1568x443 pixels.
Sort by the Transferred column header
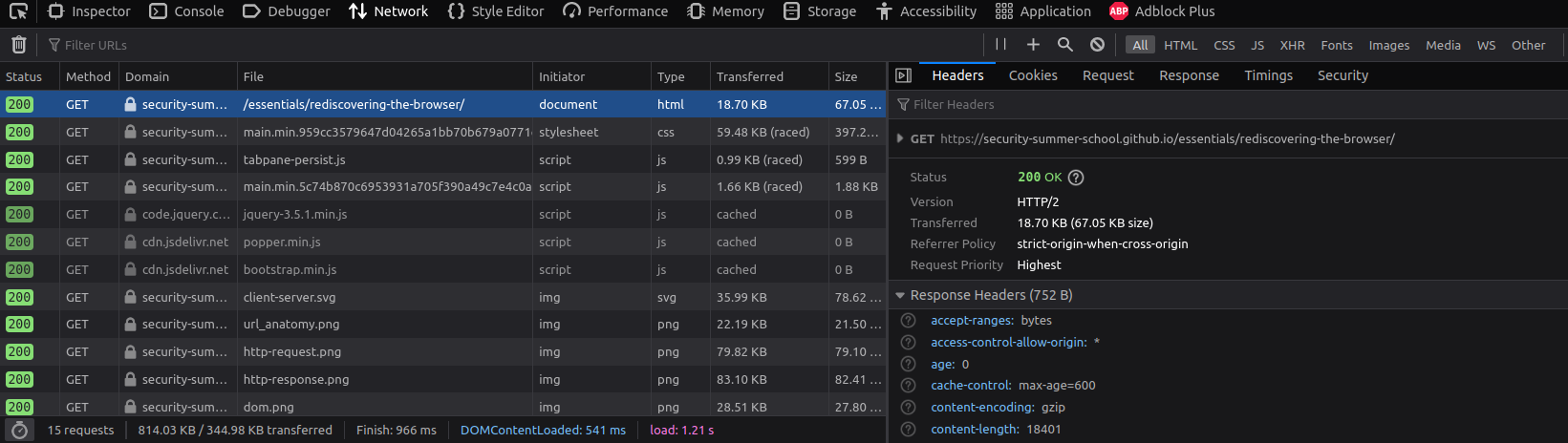[749, 76]
